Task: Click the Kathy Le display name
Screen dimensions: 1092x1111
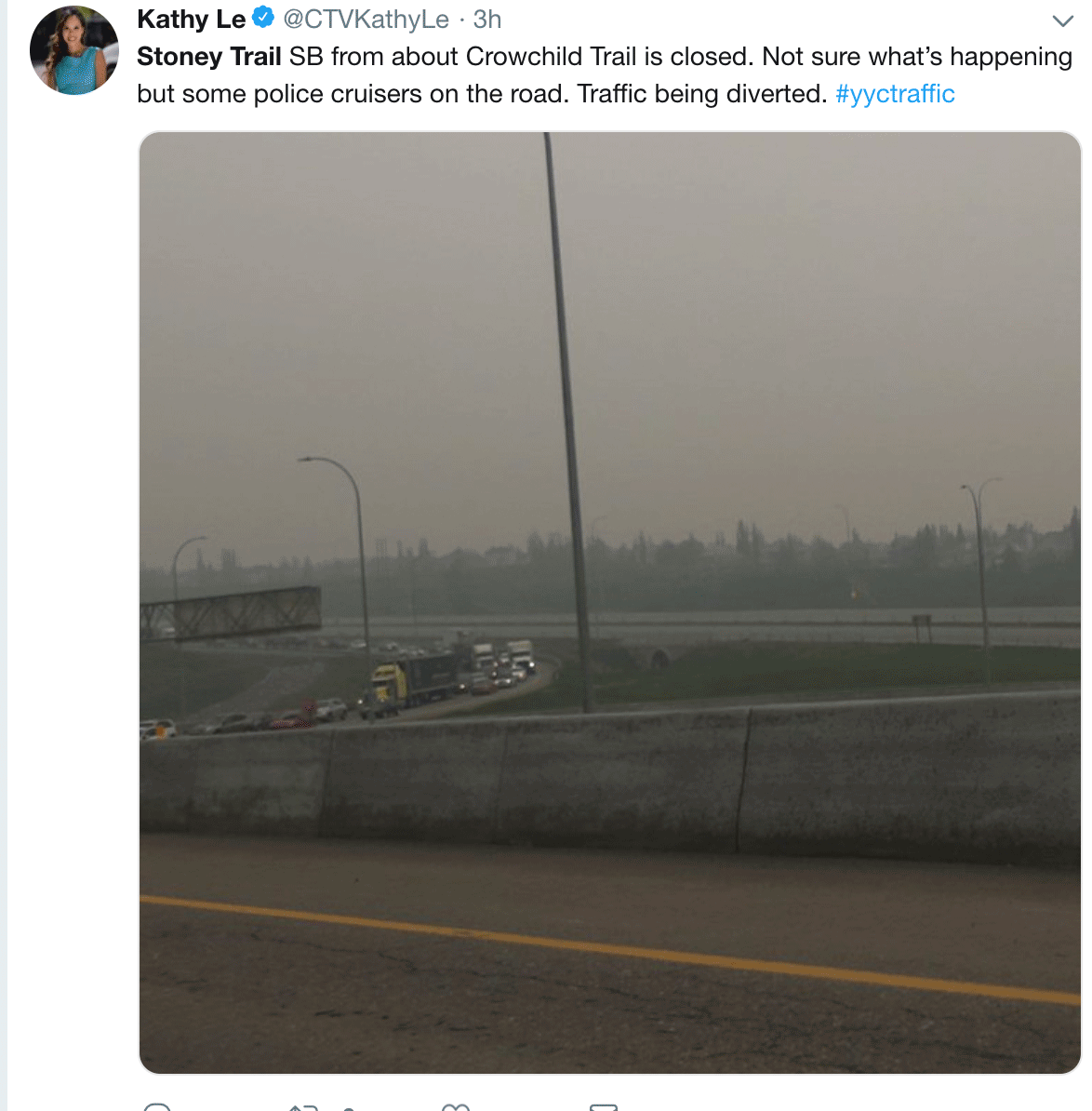Action: pos(192,20)
